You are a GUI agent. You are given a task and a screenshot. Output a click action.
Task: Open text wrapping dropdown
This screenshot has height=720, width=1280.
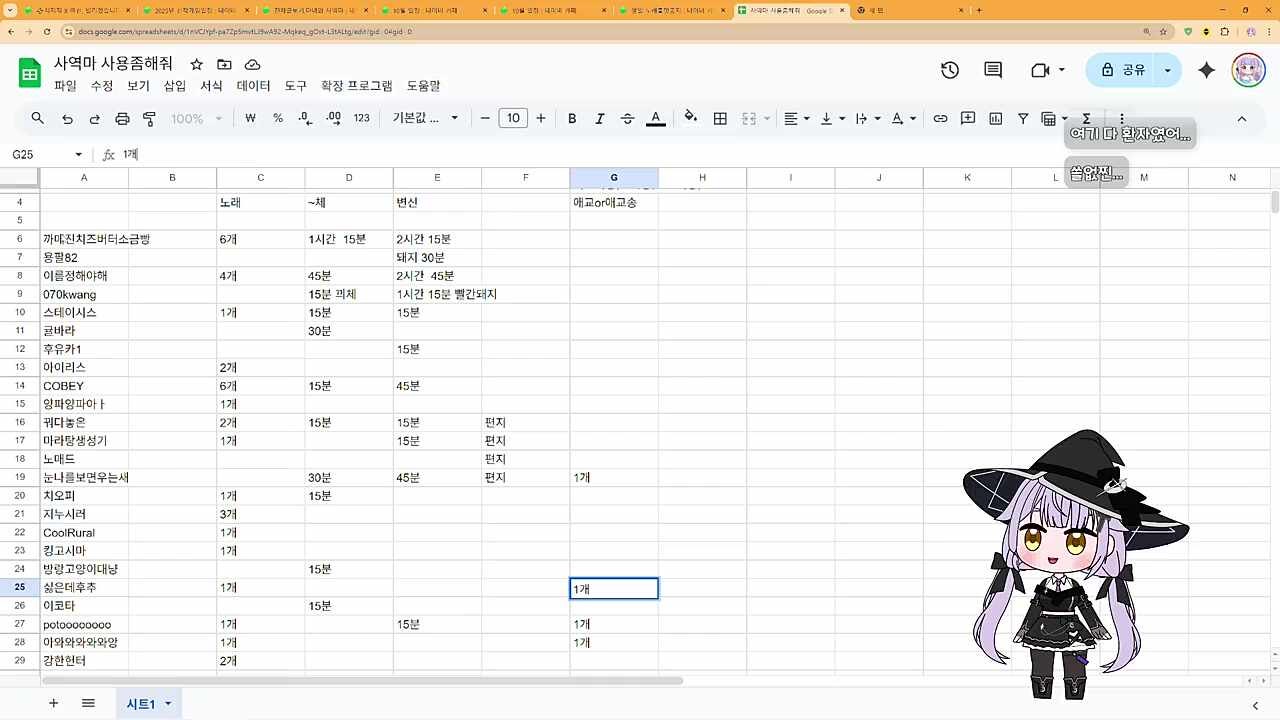tap(868, 118)
